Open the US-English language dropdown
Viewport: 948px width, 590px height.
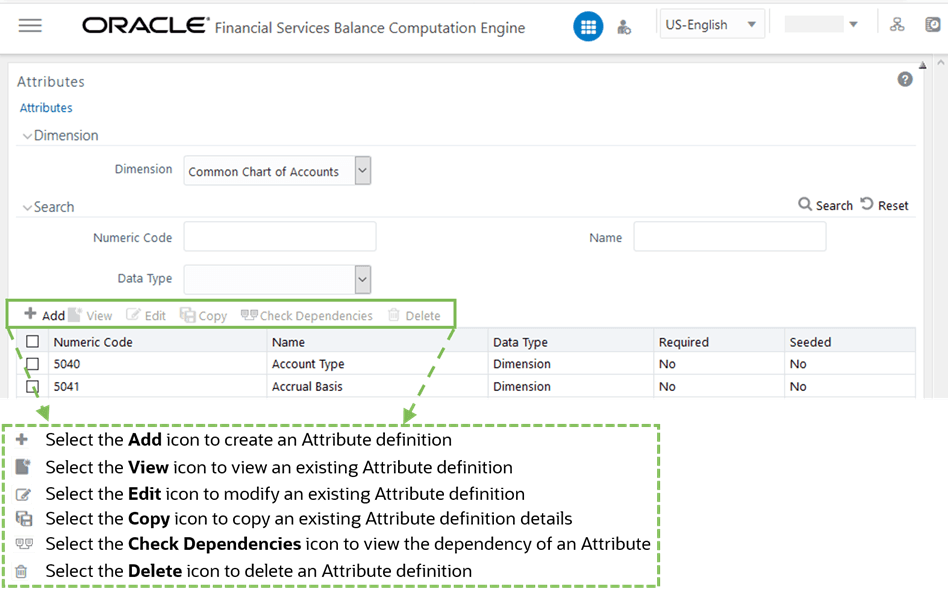click(x=712, y=25)
